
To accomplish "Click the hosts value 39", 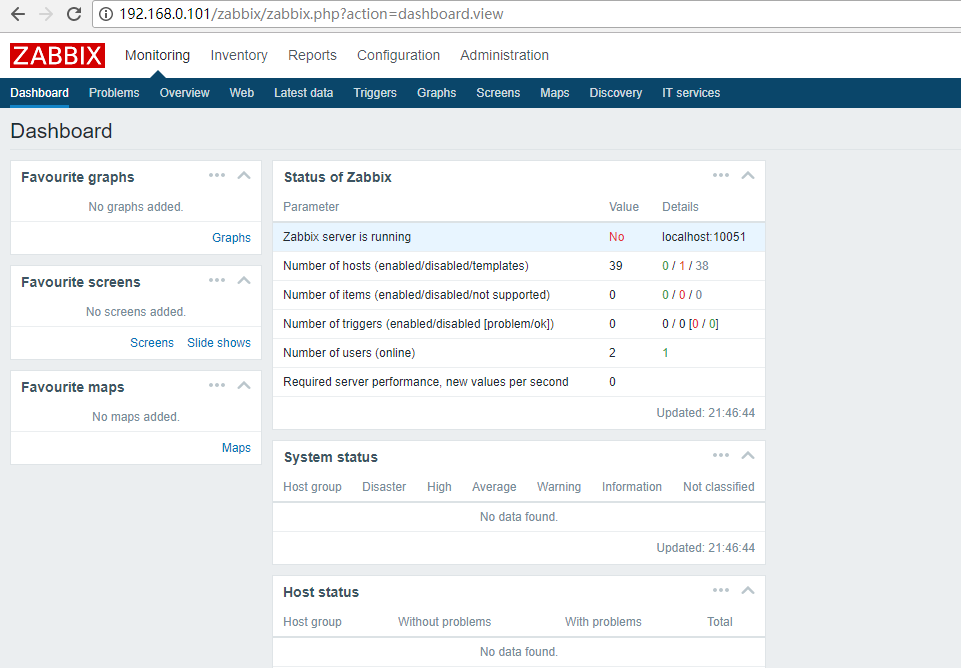I will click(x=616, y=266).
